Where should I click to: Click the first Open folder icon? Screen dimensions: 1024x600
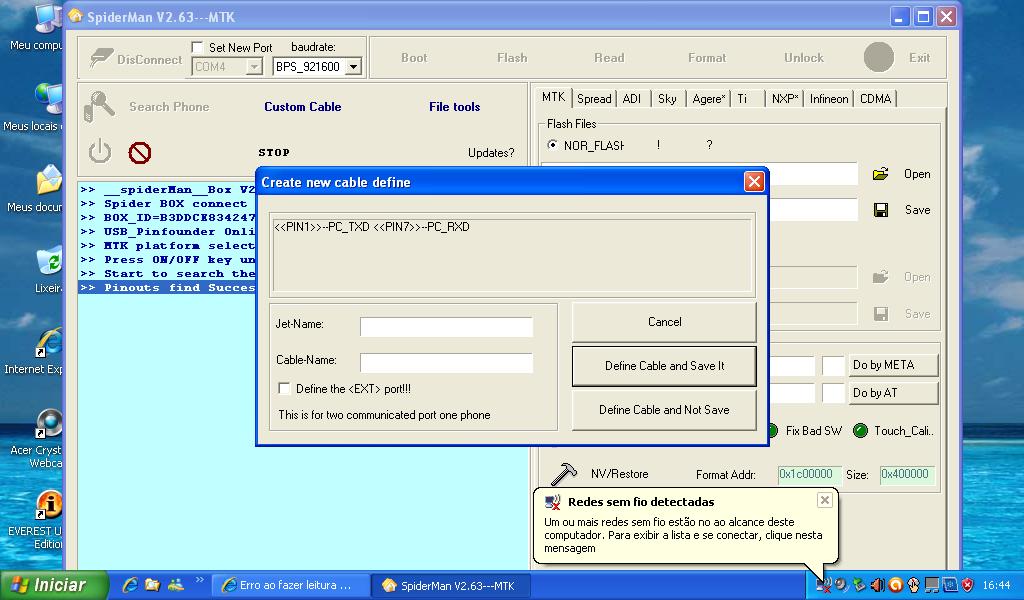coord(880,174)
